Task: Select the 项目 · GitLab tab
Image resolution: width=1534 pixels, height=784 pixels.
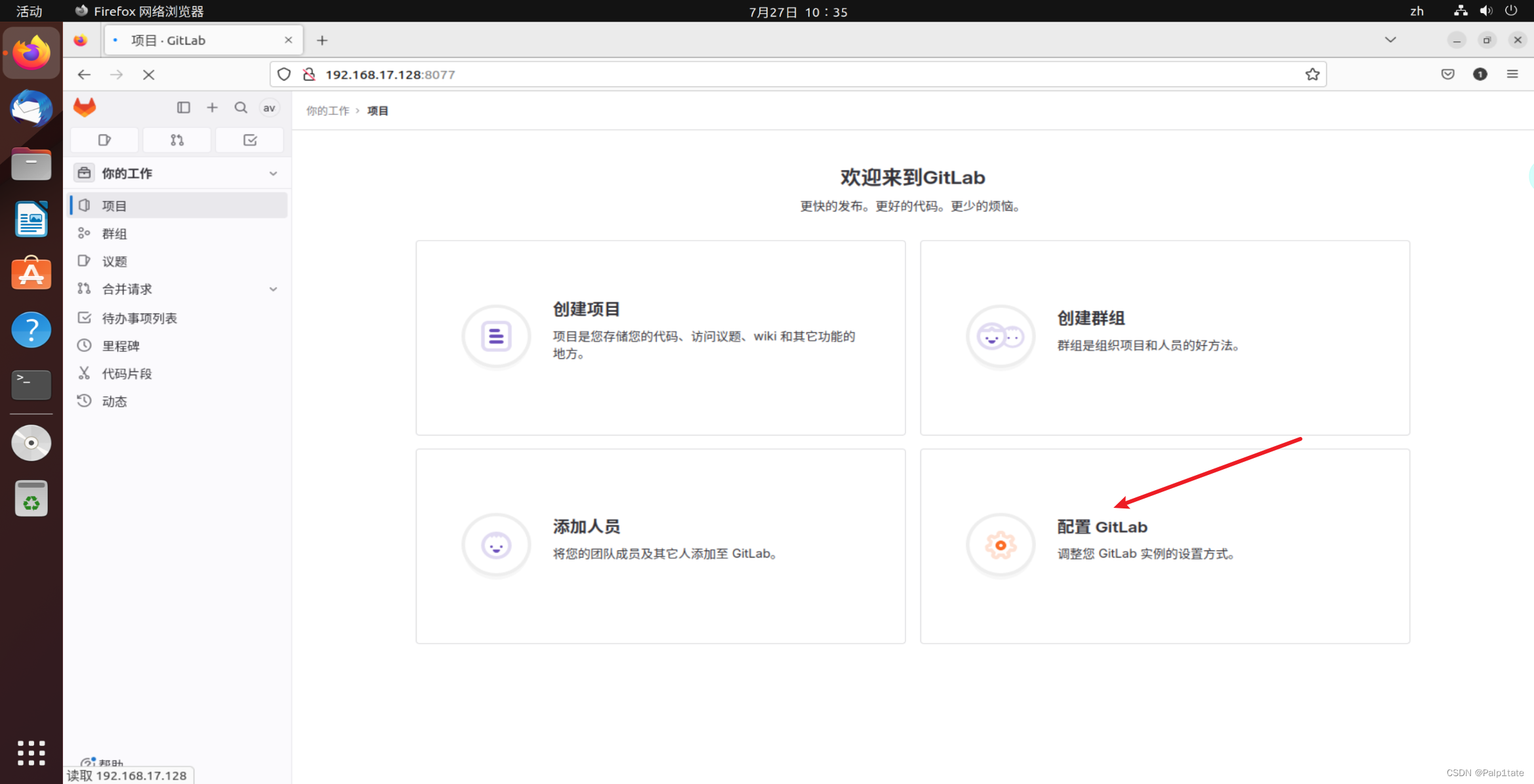Action: (x=203, y=41)
